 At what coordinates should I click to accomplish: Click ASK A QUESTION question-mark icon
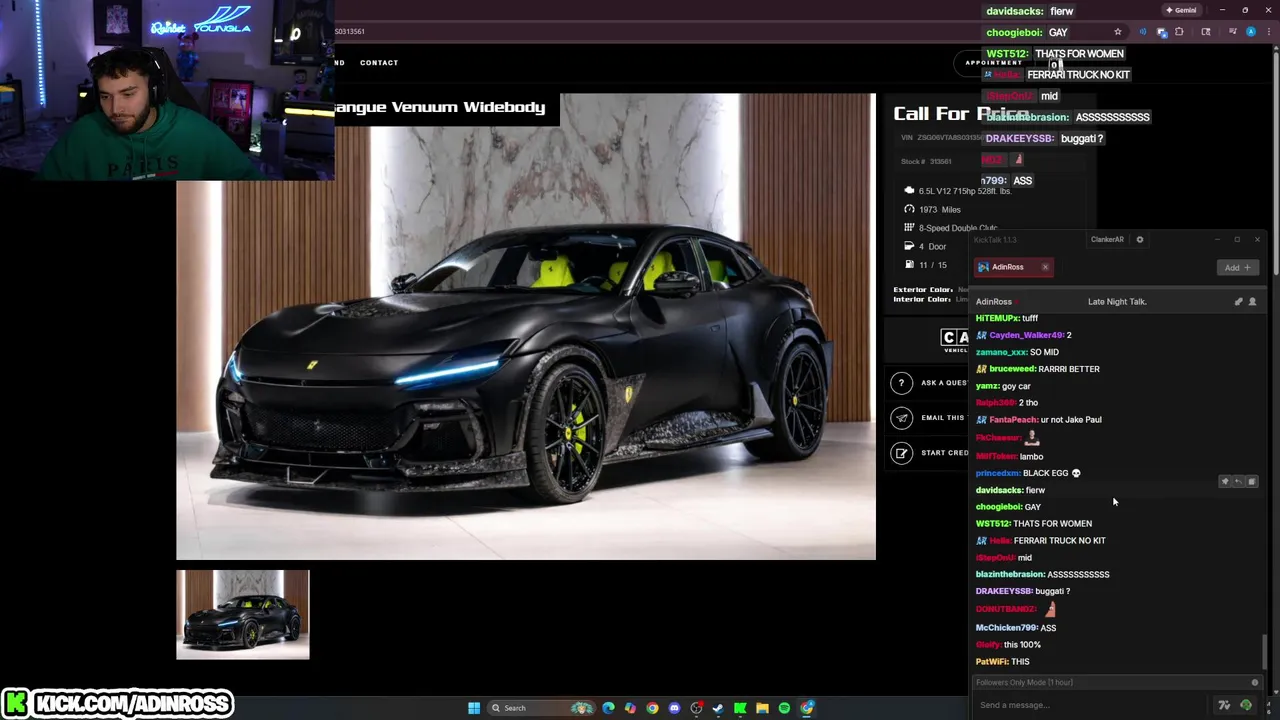(x=902, y=383)
